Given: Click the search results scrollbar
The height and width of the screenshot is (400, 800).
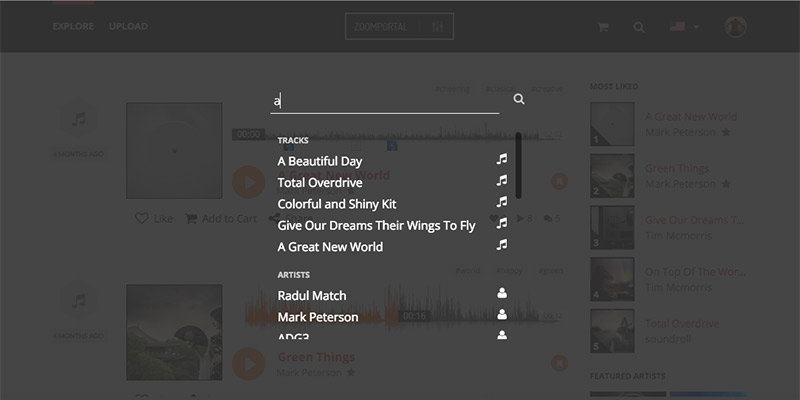Looking at the screenshot, I should click(518, 165).
